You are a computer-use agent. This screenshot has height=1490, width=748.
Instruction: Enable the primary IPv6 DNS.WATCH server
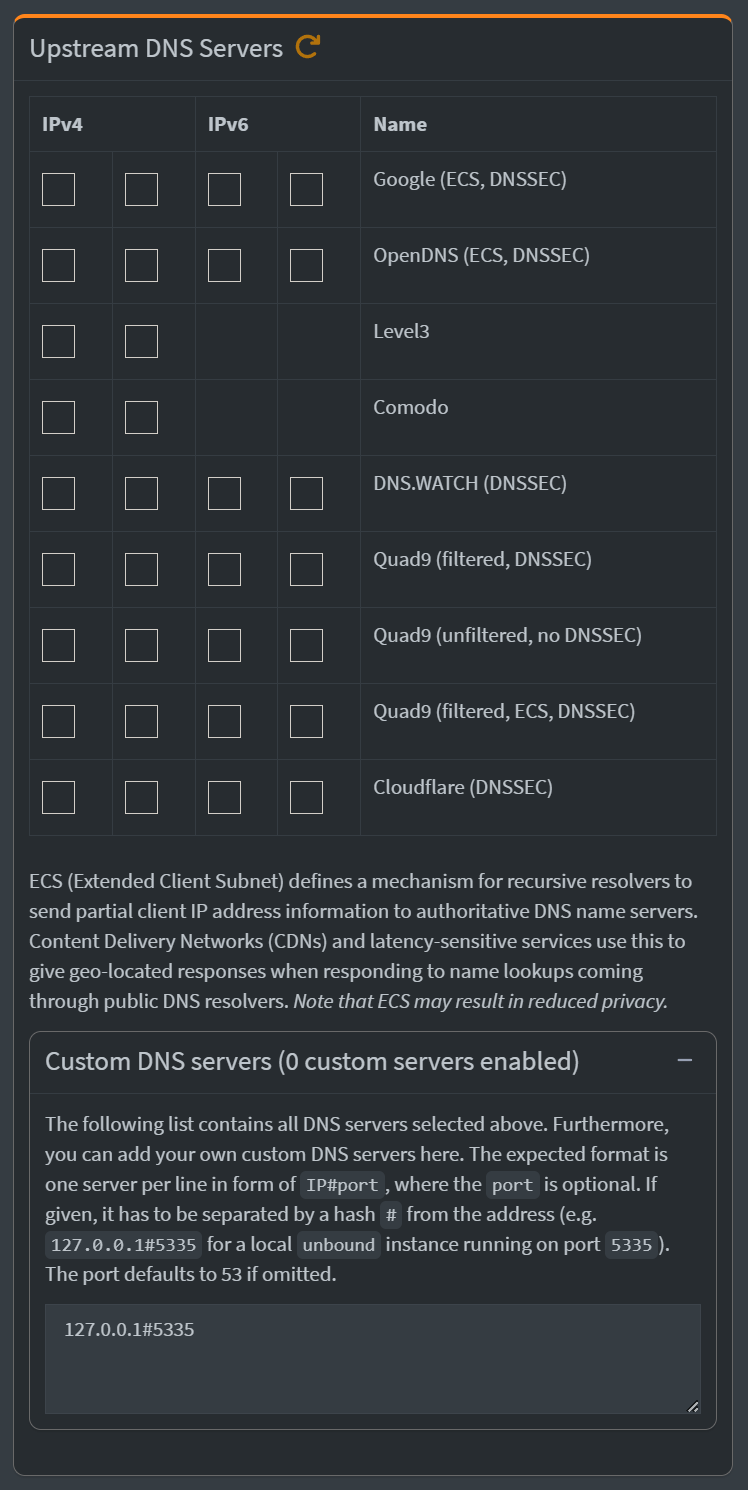223,492
